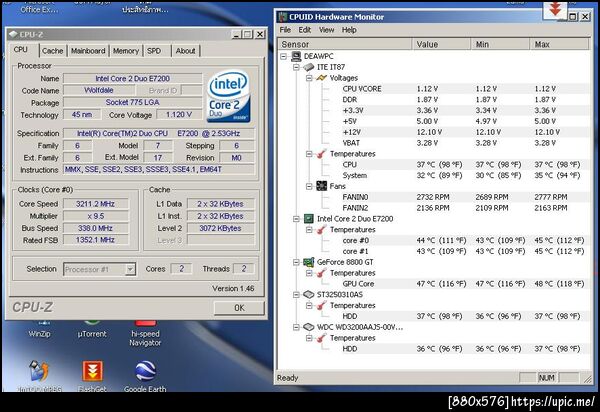Image resolution: width=600 pixels, height=412 pixels.
Task: Open the µTorrent desktop shortcut
Action: coord(92,330)
